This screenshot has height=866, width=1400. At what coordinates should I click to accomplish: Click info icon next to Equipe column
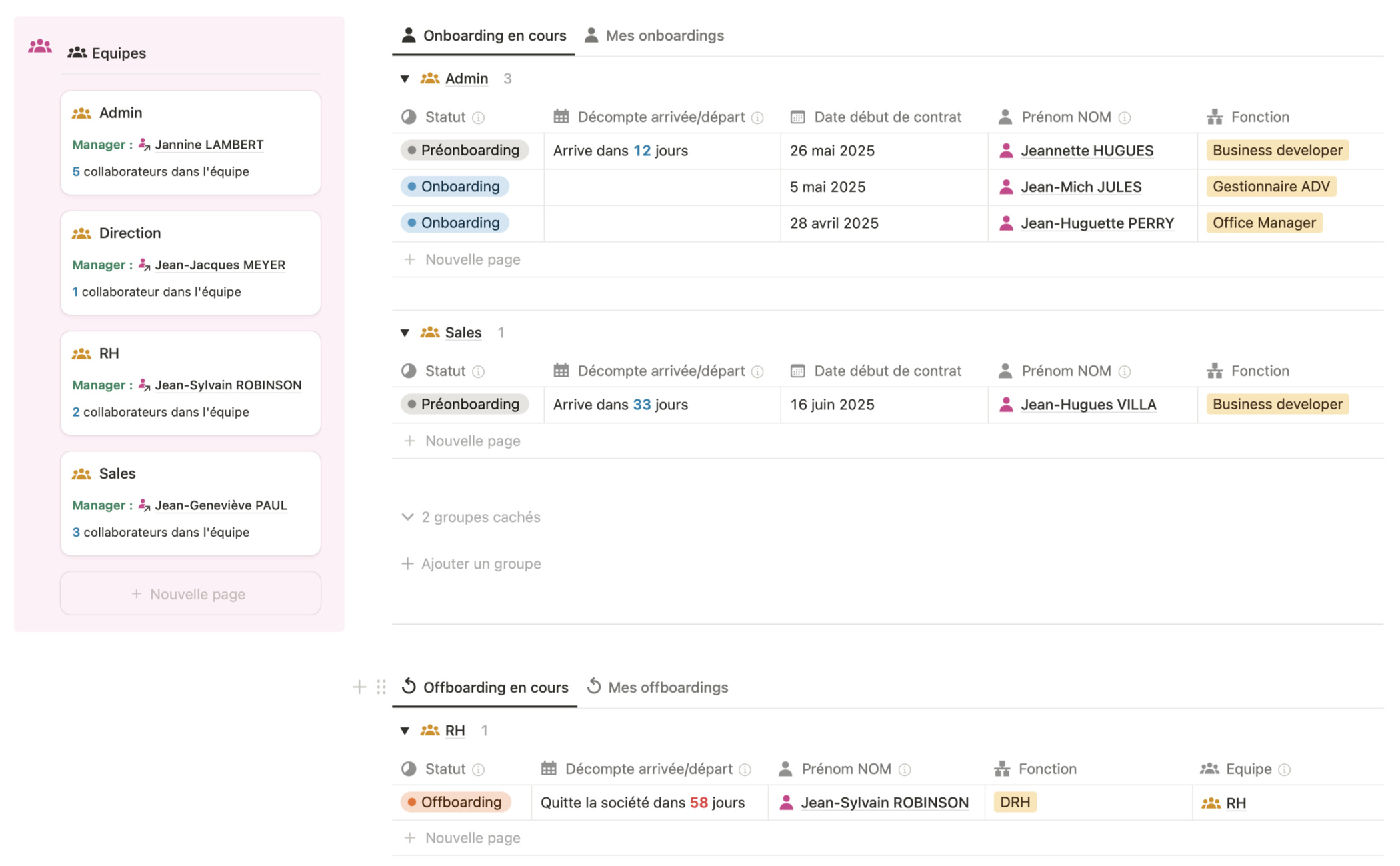(x=1285, y=770)
